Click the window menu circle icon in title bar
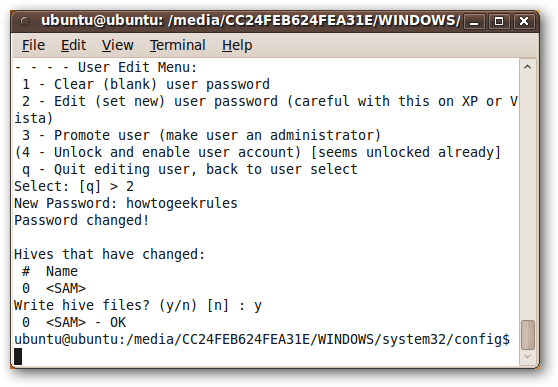Image resolution: width=558 pixels, height=387 pixels. [x=25, y=21]
